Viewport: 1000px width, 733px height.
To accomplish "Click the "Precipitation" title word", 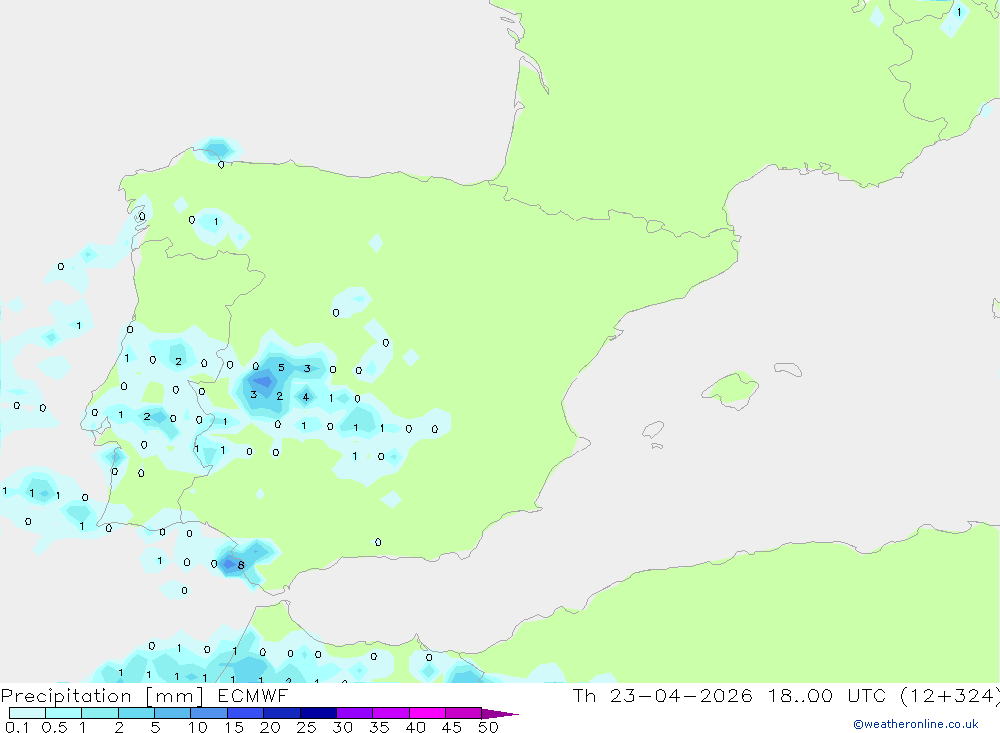I will pyautogui.click(x=66, y=695).
